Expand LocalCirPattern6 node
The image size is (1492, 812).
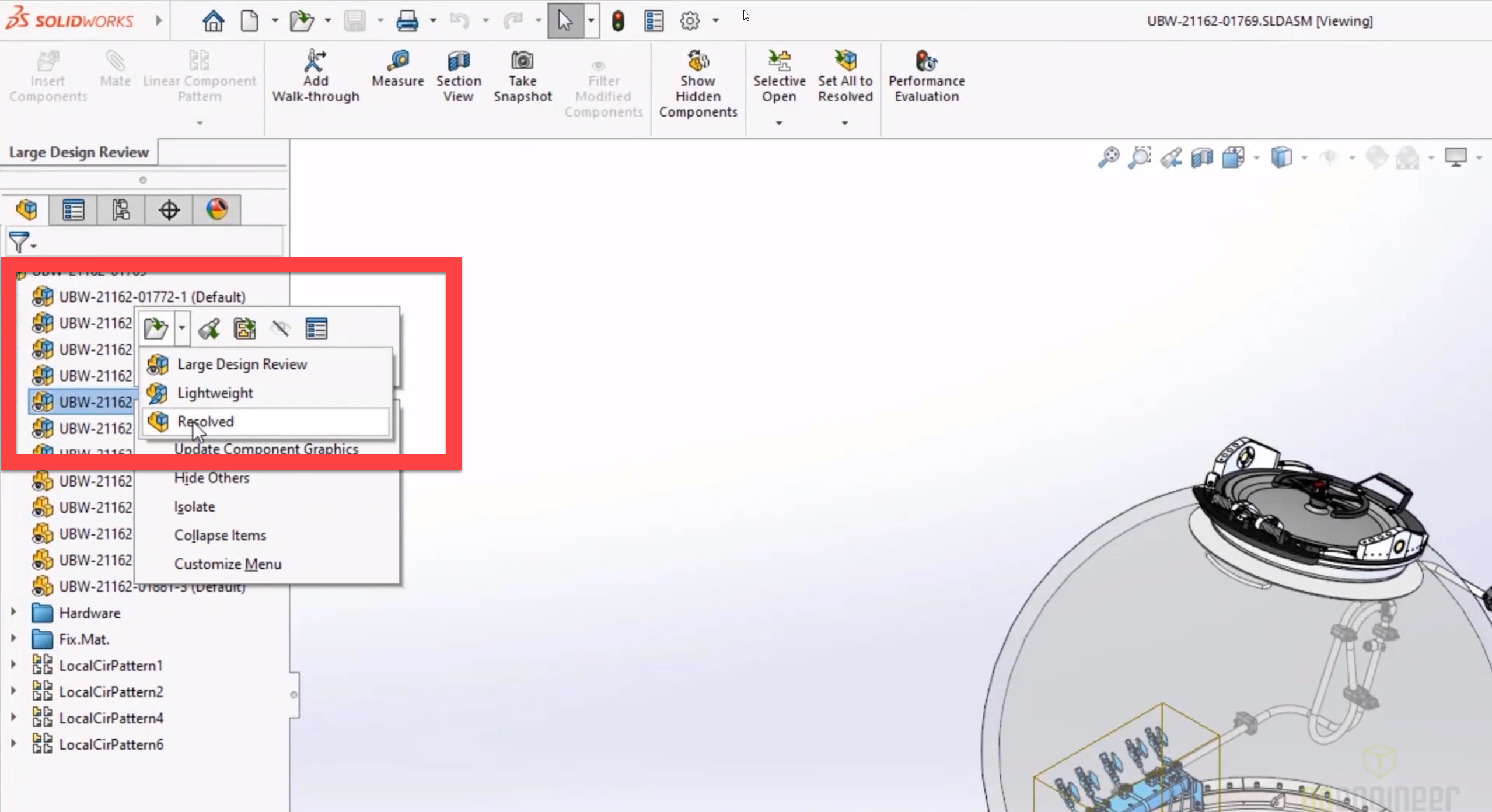[13, 743]
